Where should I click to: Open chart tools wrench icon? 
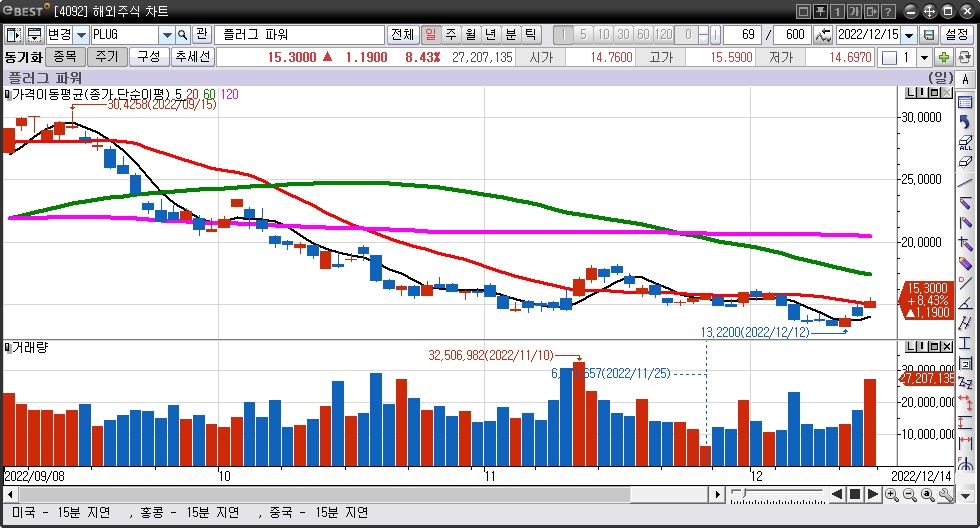(946, 495)
